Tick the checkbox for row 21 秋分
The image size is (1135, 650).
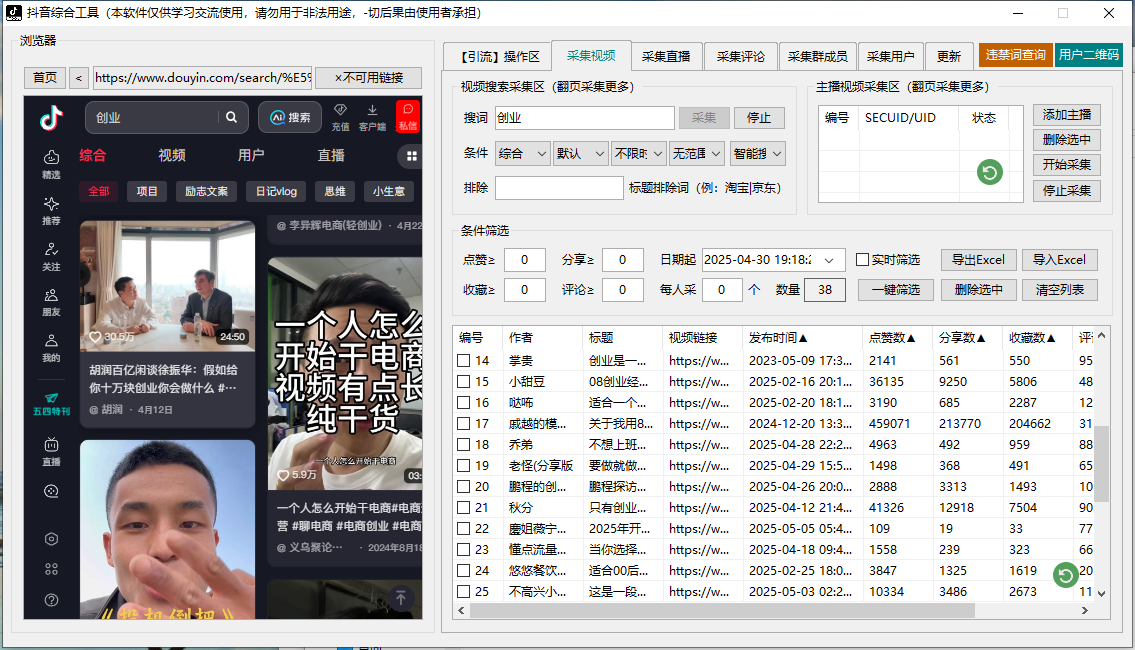point(464,508)
